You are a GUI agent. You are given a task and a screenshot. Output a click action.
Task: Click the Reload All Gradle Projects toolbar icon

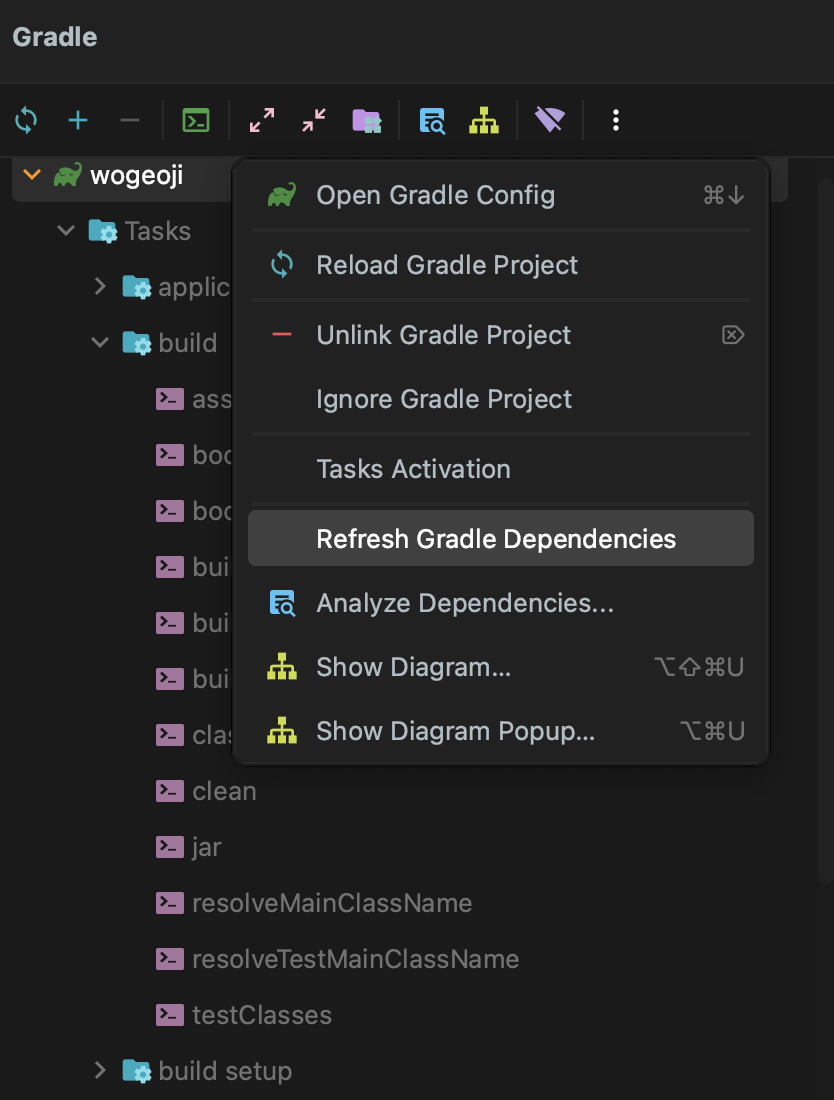click(x=26, y=120)
